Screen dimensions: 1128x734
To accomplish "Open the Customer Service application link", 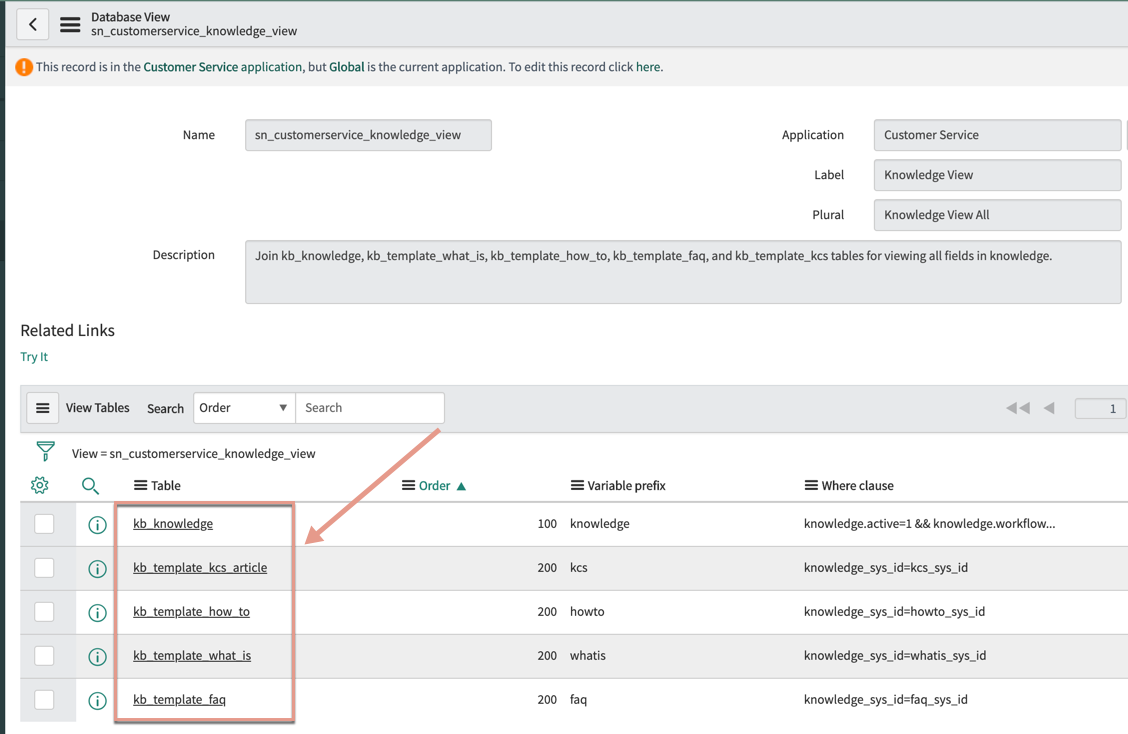I will tap(222, 67).
